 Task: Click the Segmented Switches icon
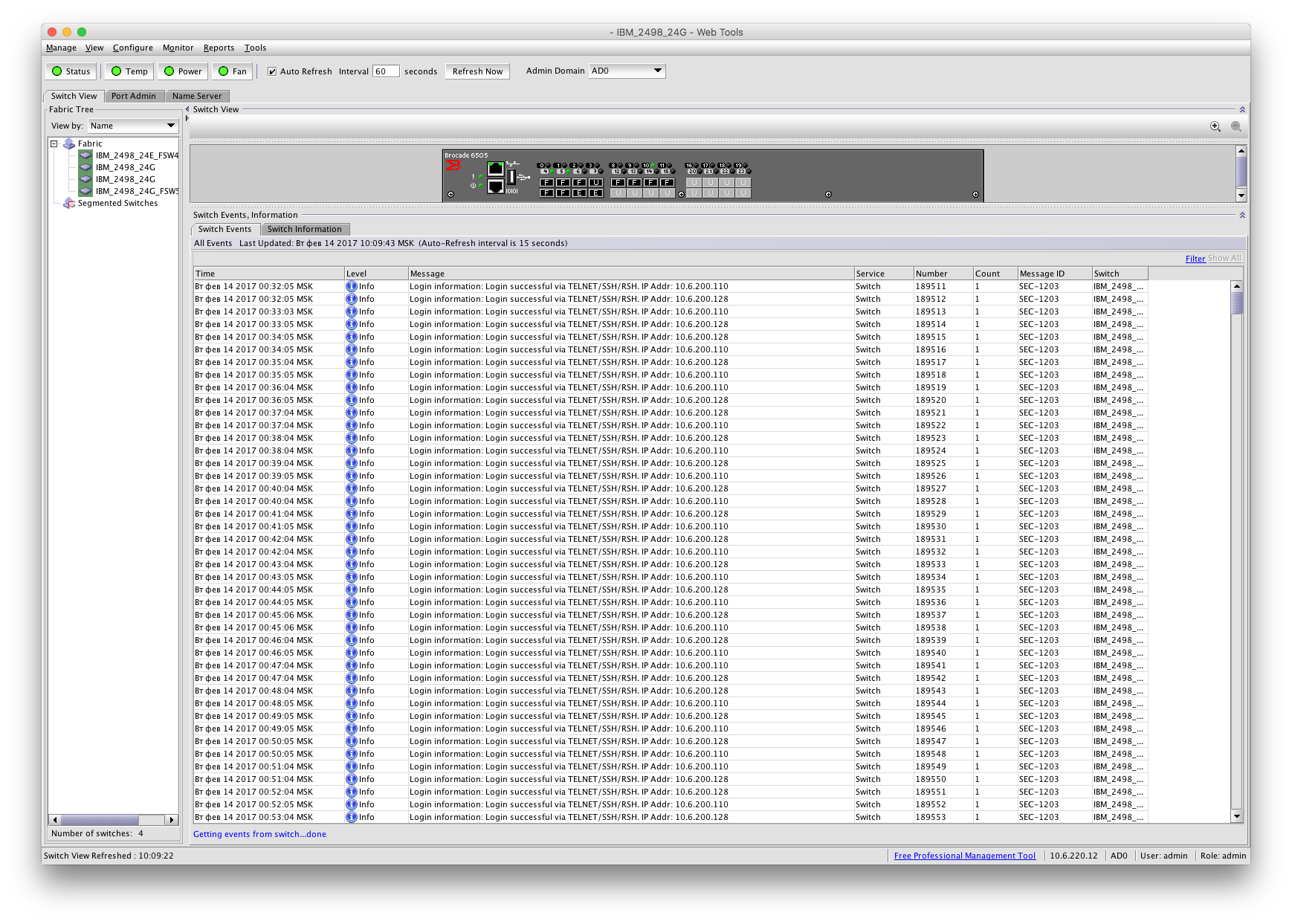click(69, 203)
